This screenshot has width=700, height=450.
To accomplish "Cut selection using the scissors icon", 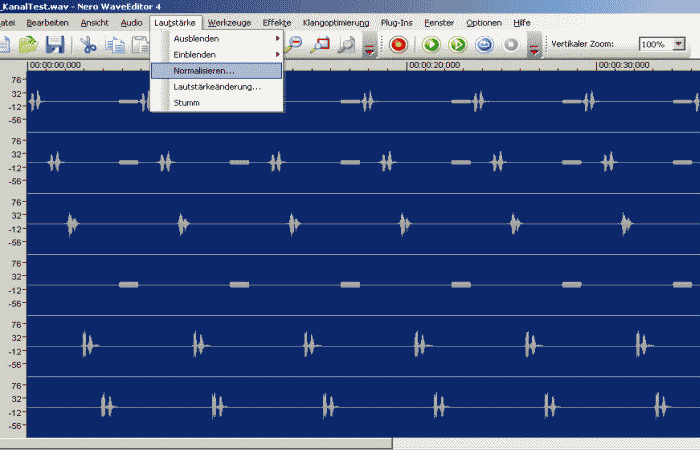I will point(88,44).
